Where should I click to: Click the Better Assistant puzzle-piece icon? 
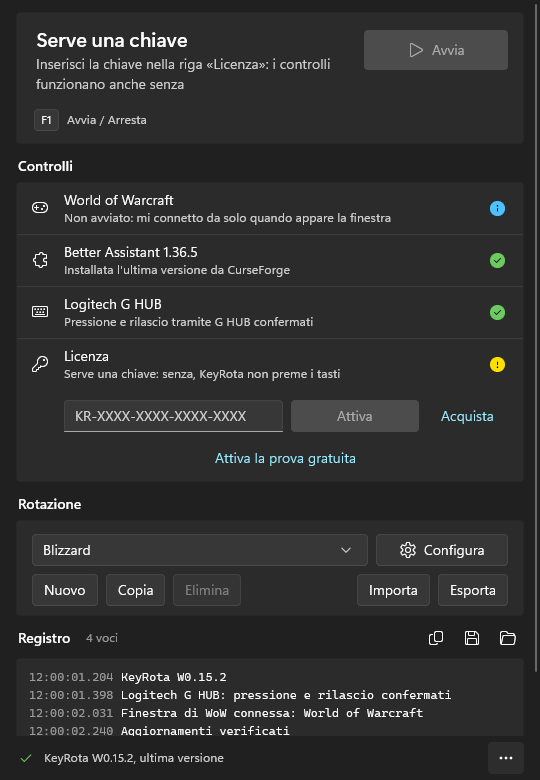(40, 260)
